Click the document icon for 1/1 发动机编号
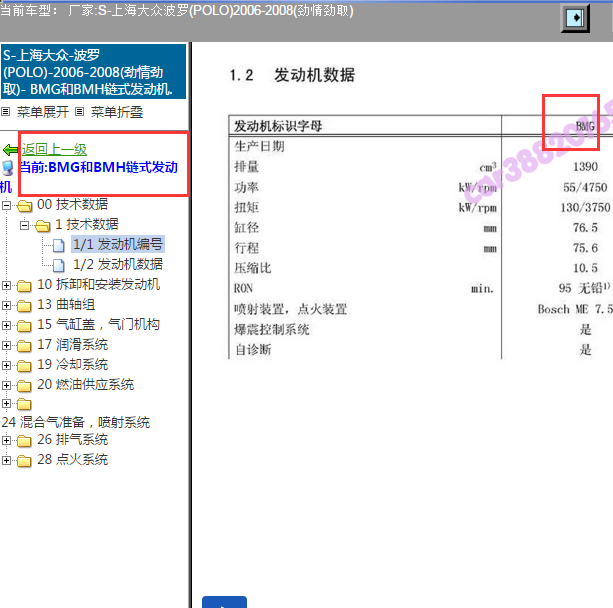This screenshot has height=608, width=613. [59, 245]
